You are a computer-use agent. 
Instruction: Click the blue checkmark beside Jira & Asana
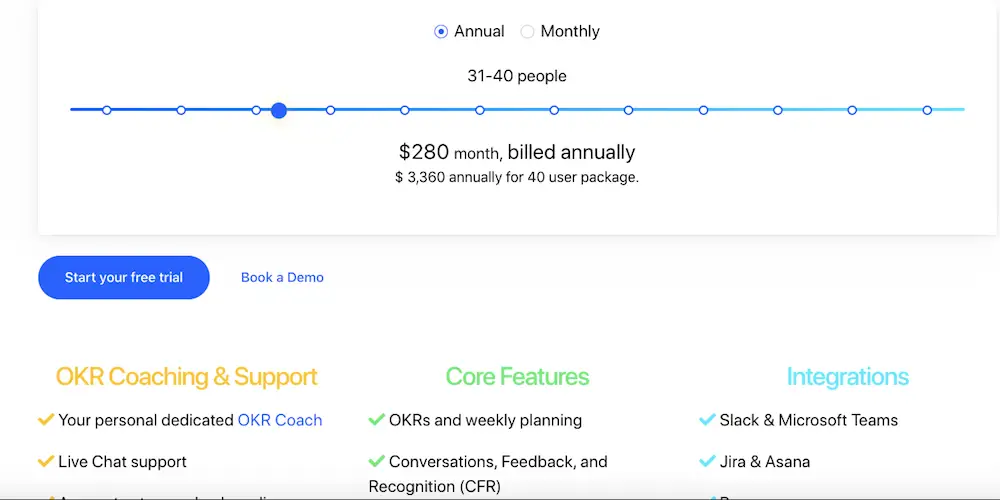coord(707,461)
